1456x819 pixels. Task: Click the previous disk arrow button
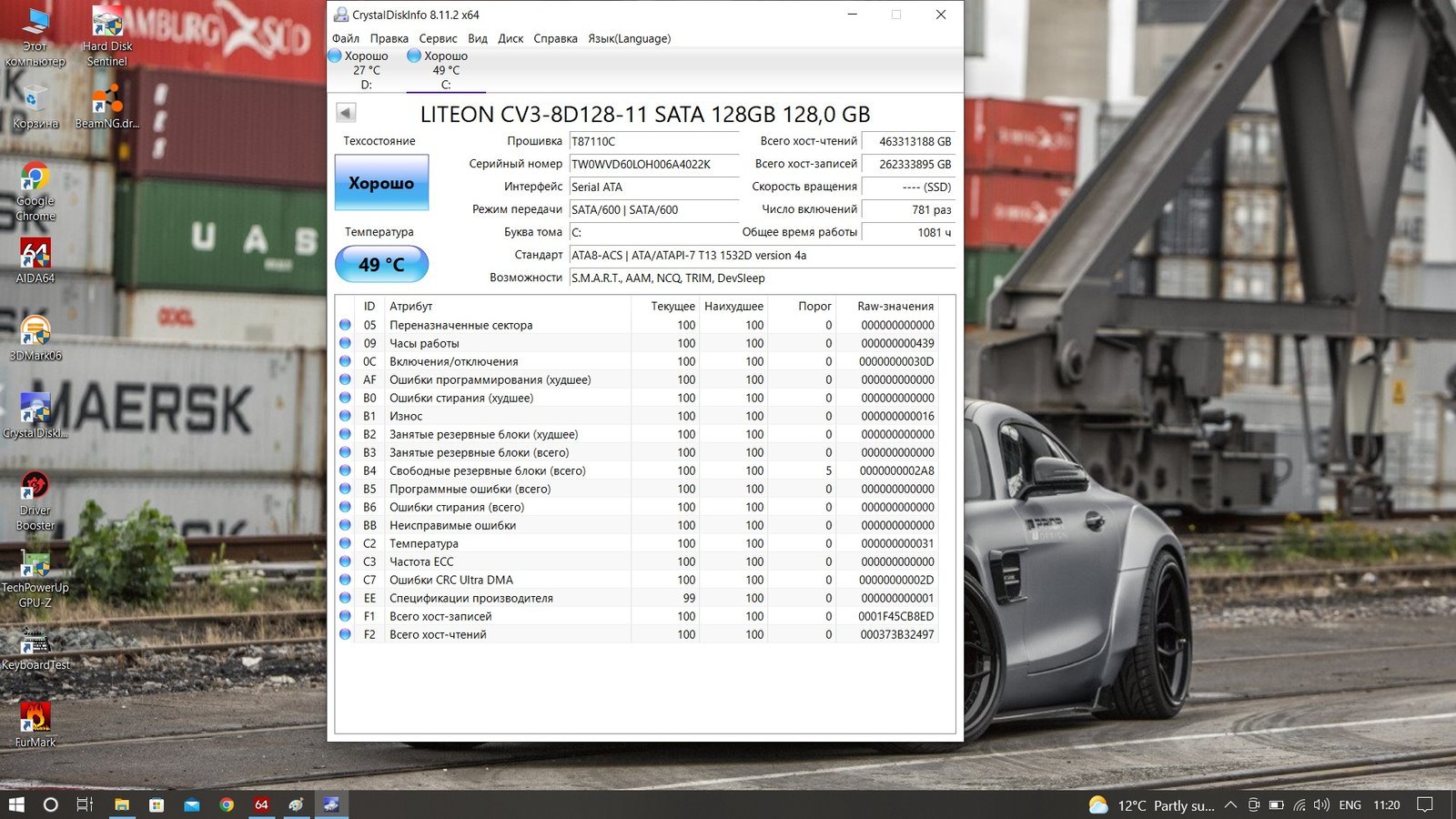[346, 113]
